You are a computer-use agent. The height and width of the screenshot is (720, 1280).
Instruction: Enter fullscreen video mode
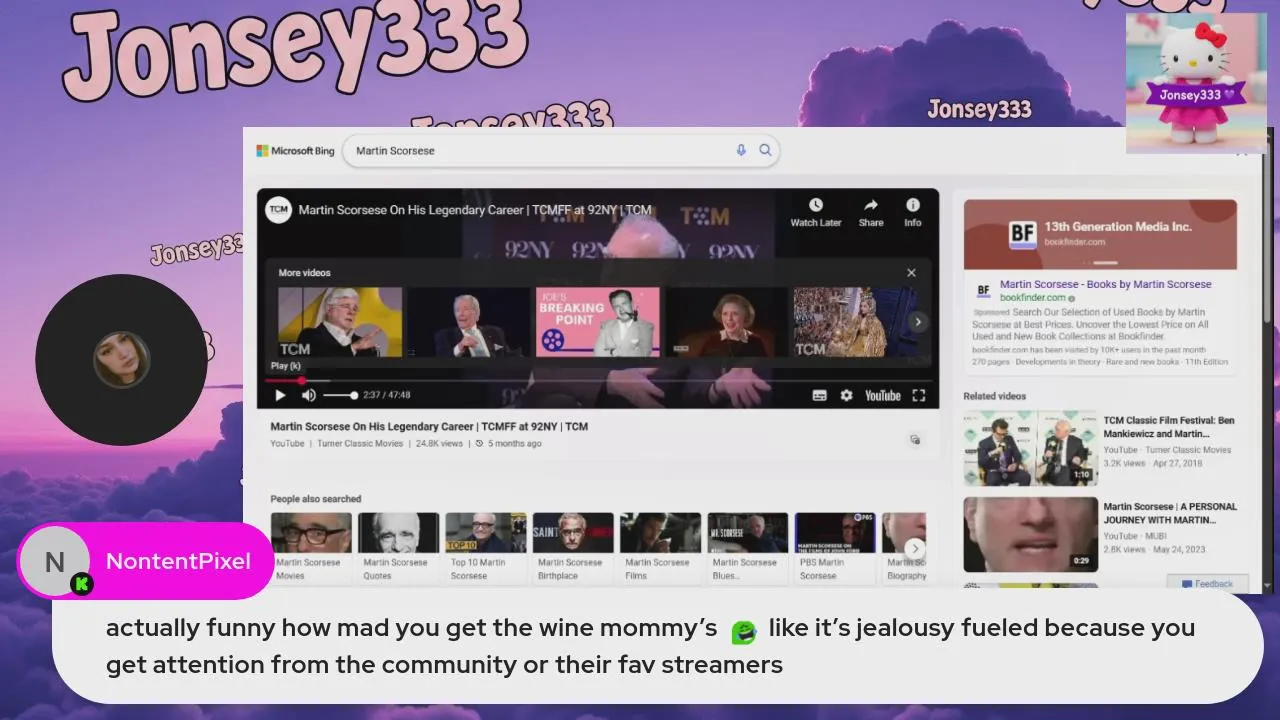(919, 395)
